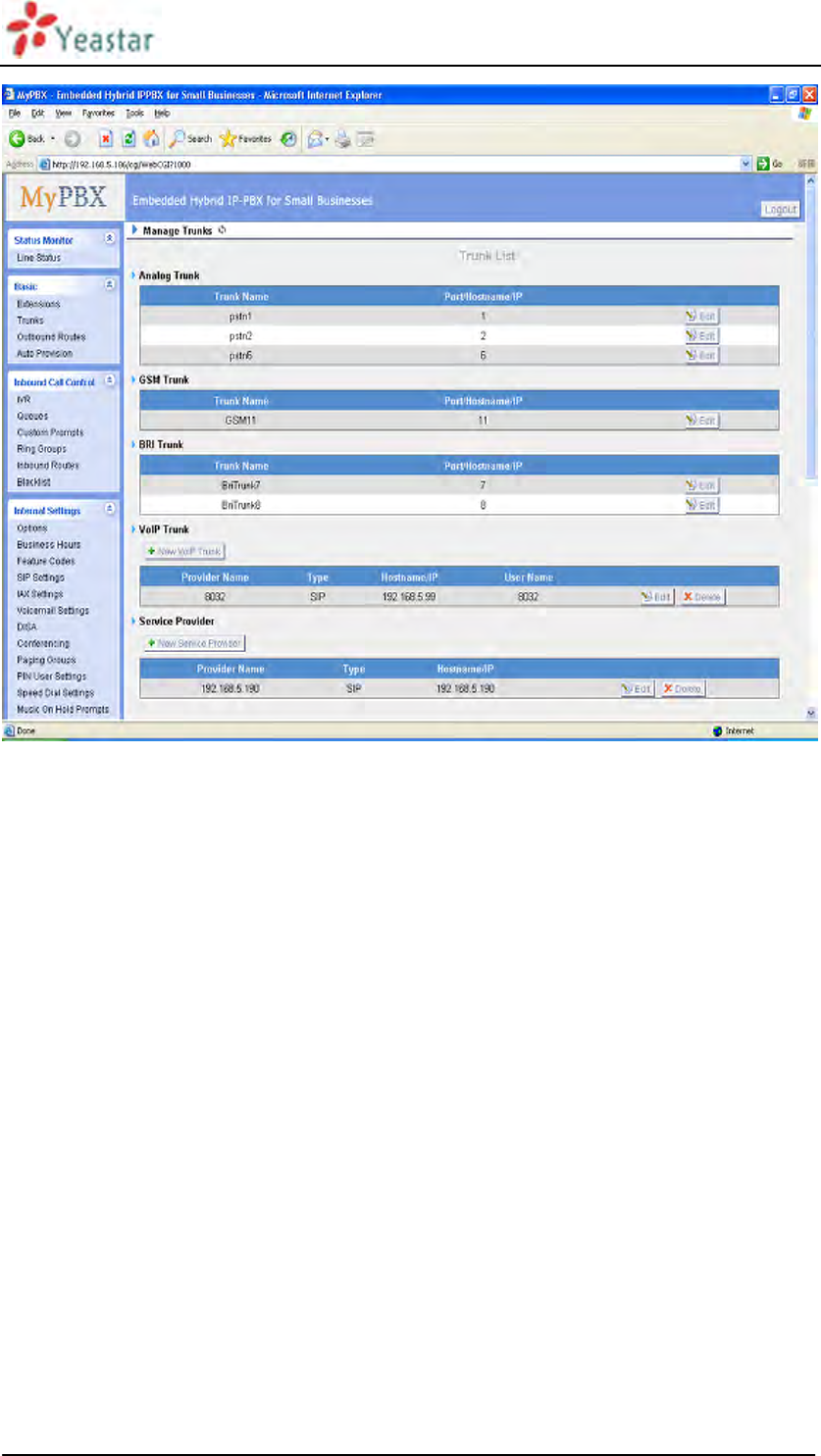
Task: Click the New VoIP Trunk button
Action: [x=184, y=552]
